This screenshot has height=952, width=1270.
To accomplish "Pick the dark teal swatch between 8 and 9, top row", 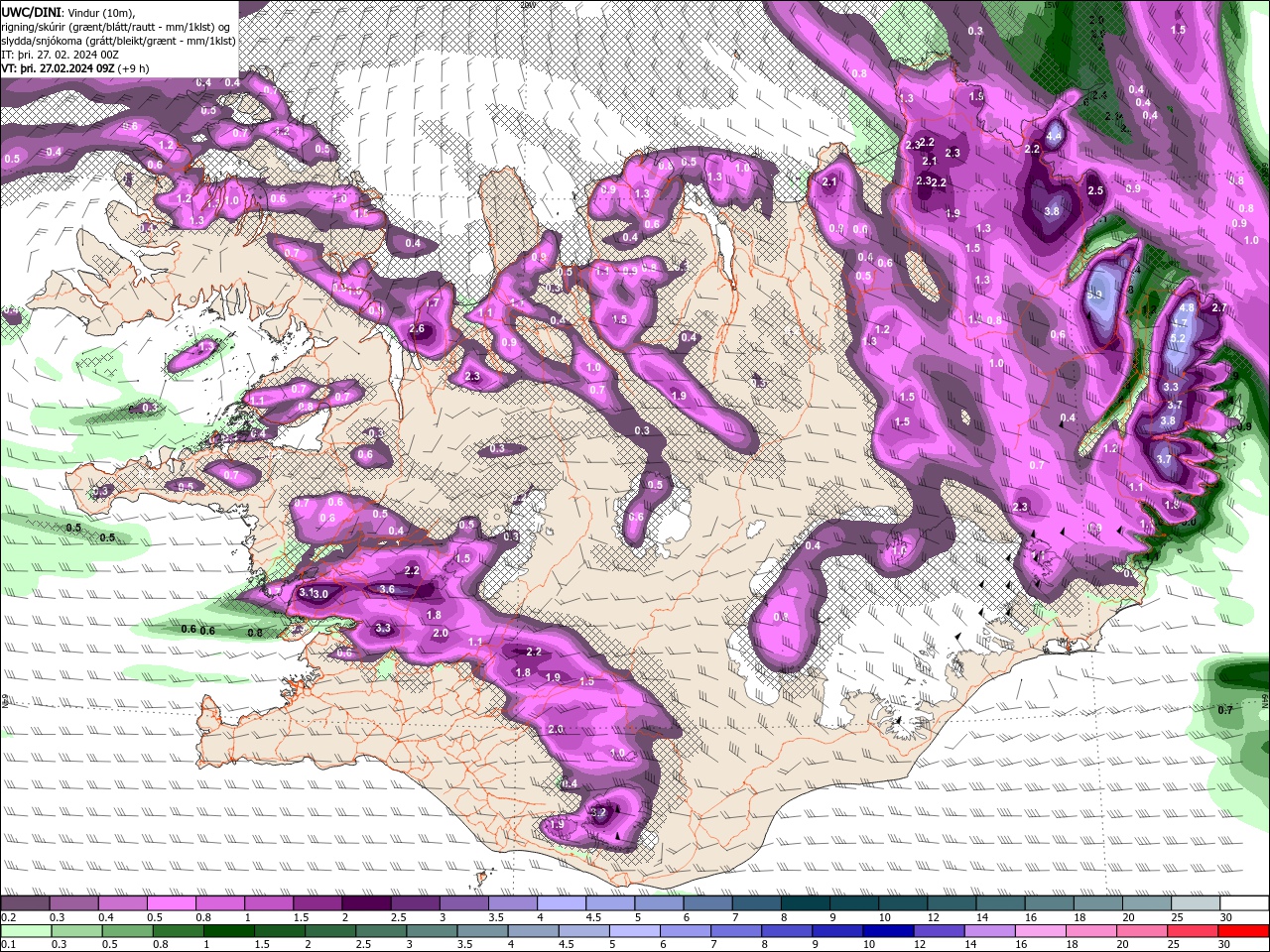I will point(805,902).
